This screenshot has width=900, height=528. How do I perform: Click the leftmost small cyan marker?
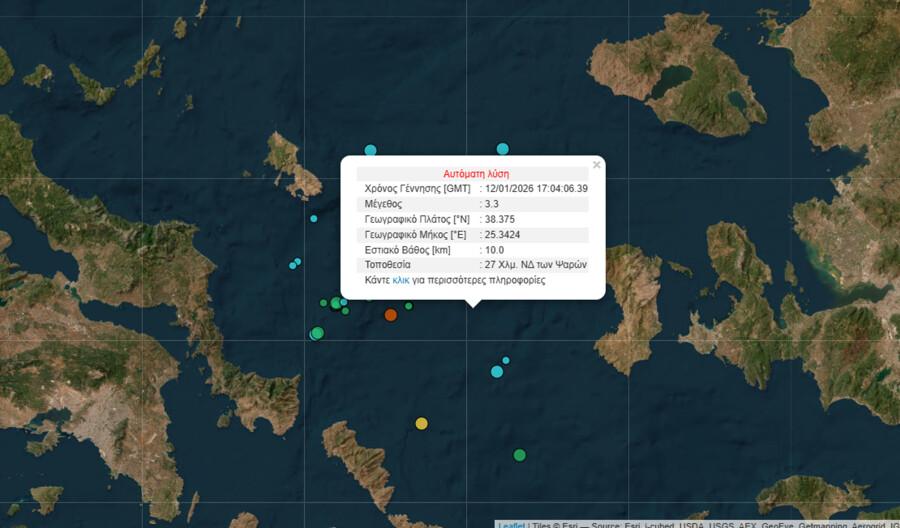tap(293, 265)
